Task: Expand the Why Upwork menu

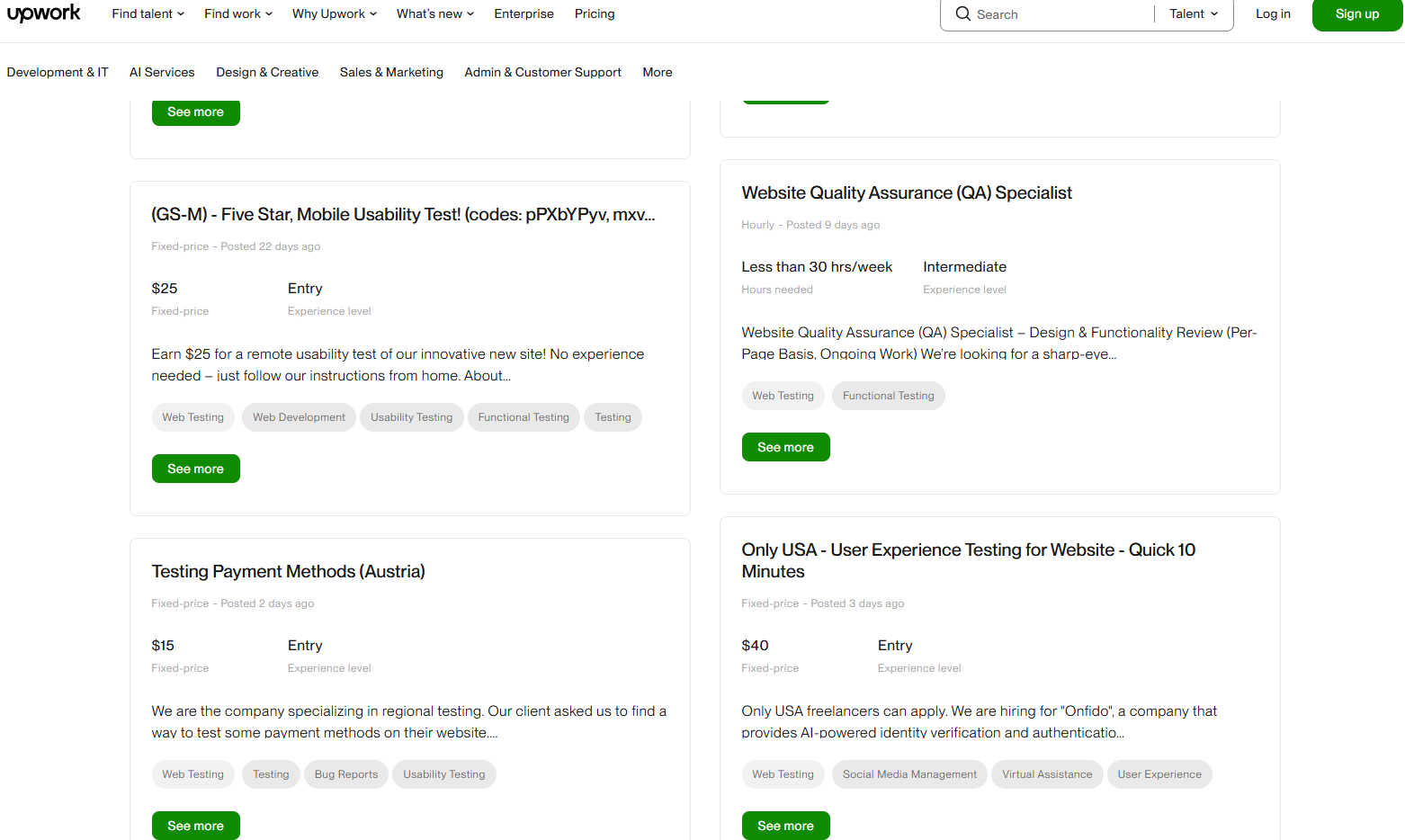Action: click(x=334, y=14)
